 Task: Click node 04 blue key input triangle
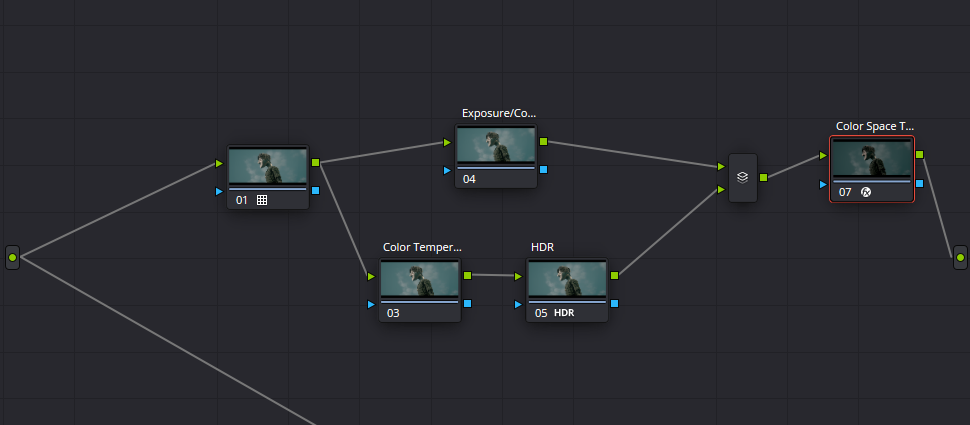pos(447,170)
